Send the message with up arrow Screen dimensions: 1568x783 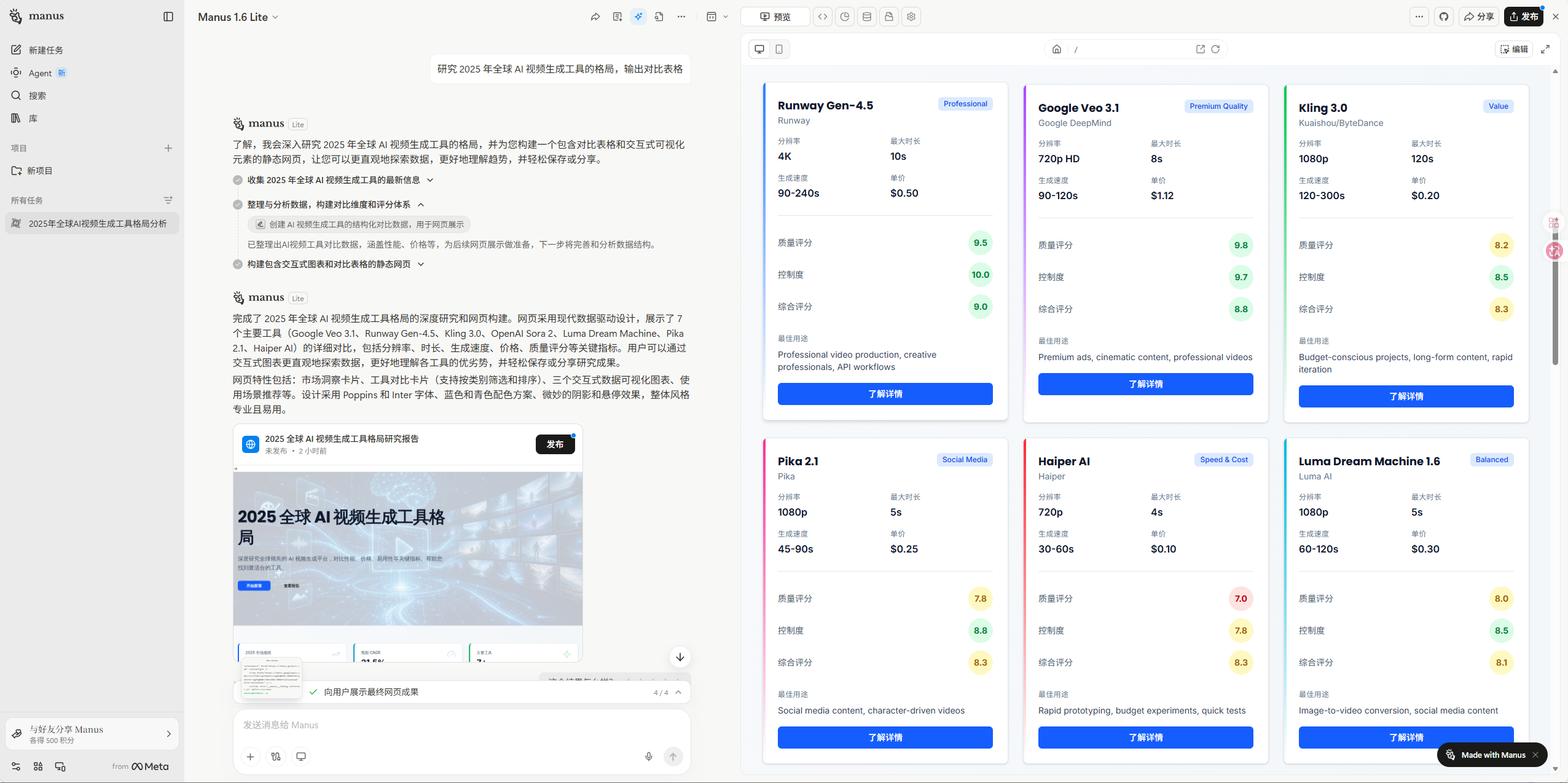[x=673, y=757]
